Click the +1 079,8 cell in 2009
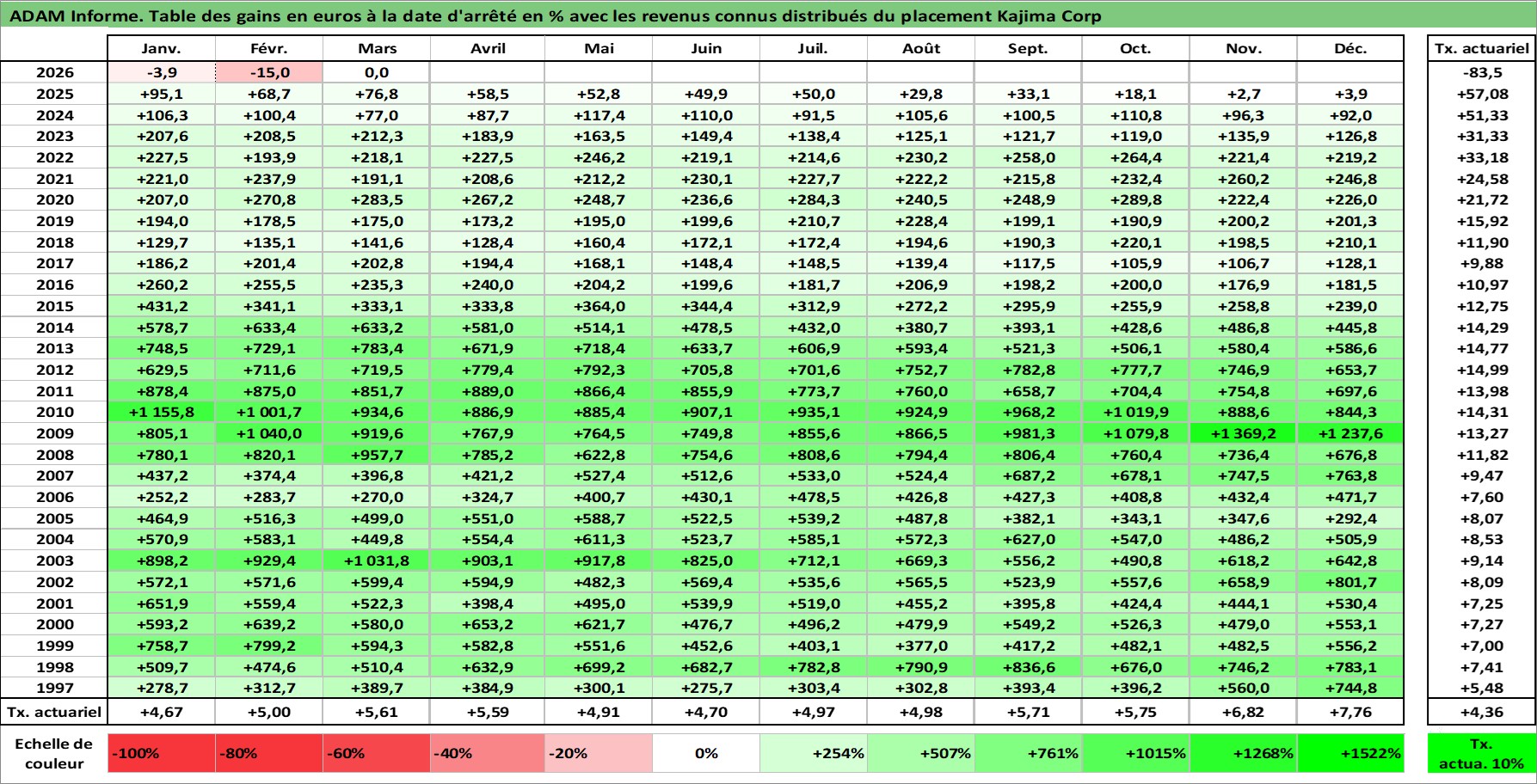Viewport: 1537px width, 784px height. coord(1135,433)
